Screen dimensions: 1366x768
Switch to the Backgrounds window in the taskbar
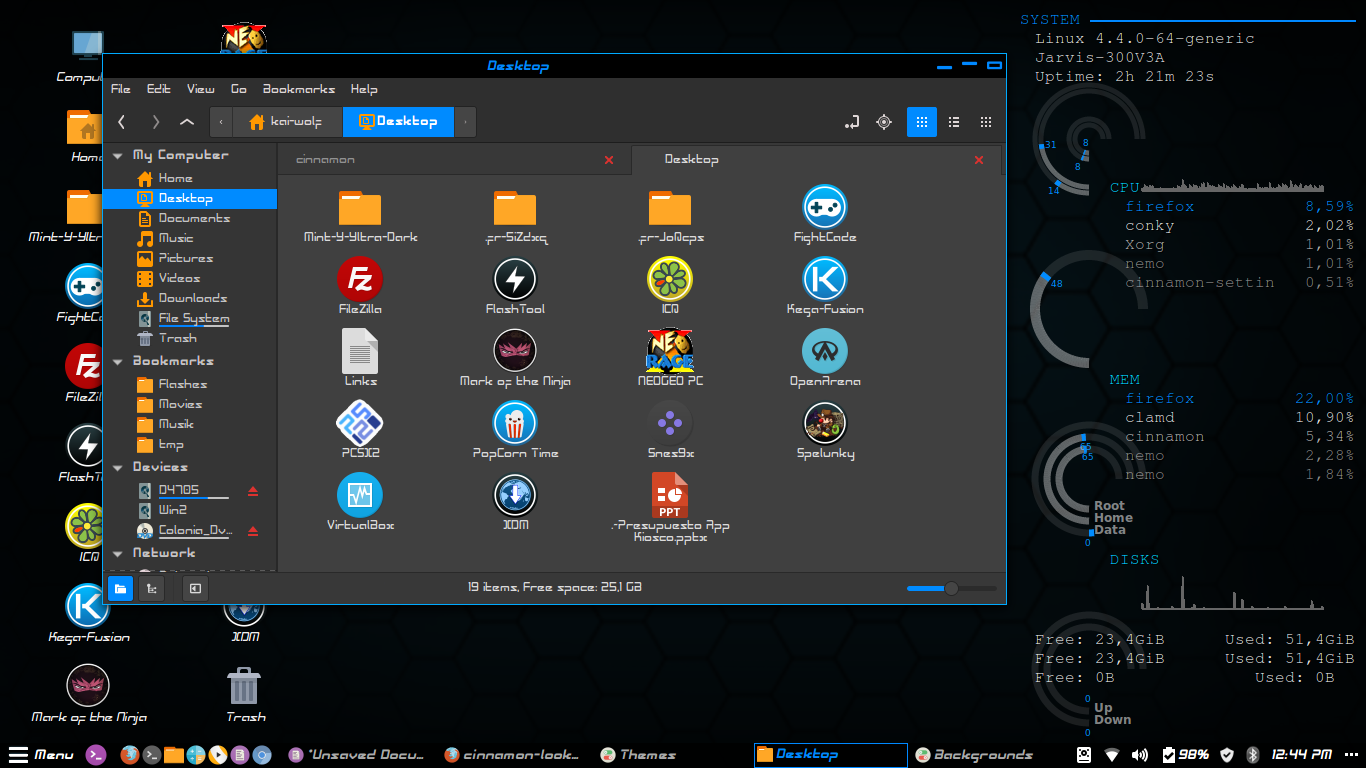(x=973, y=755)
